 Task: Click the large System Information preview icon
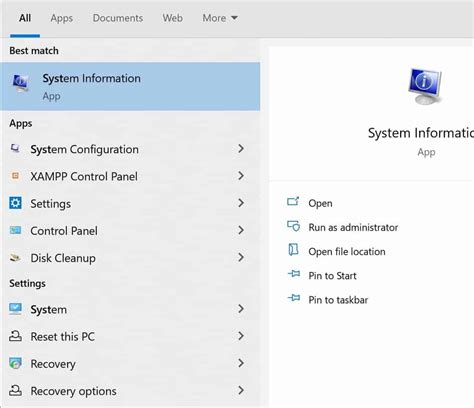coord(425,86)
